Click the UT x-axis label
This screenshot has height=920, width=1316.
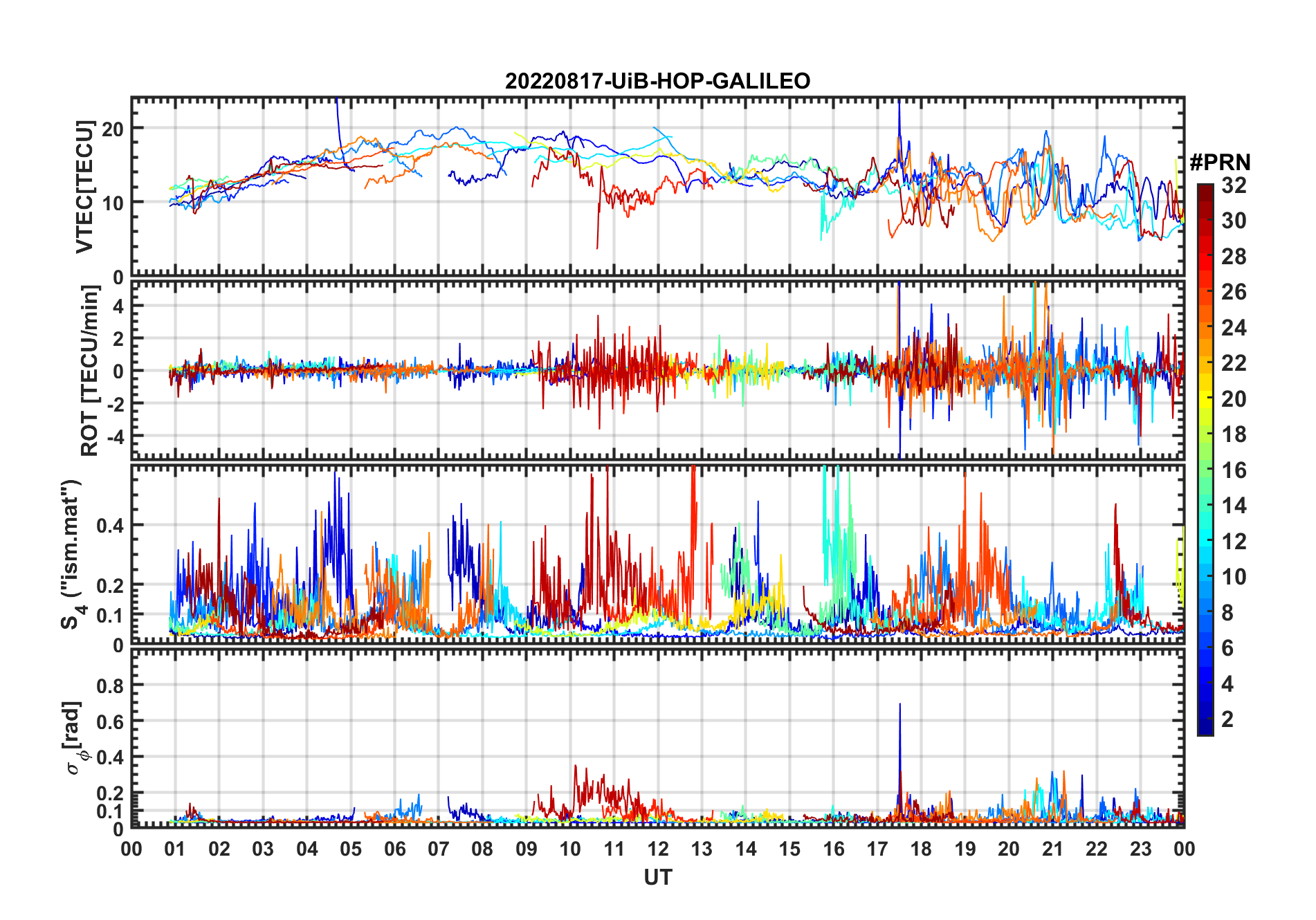click(657, 877)
